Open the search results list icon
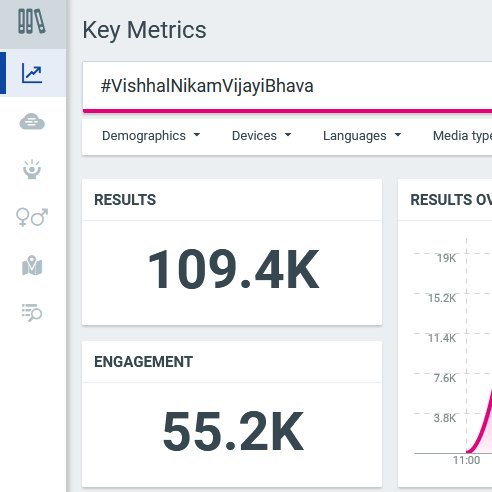 pos(32,313)
